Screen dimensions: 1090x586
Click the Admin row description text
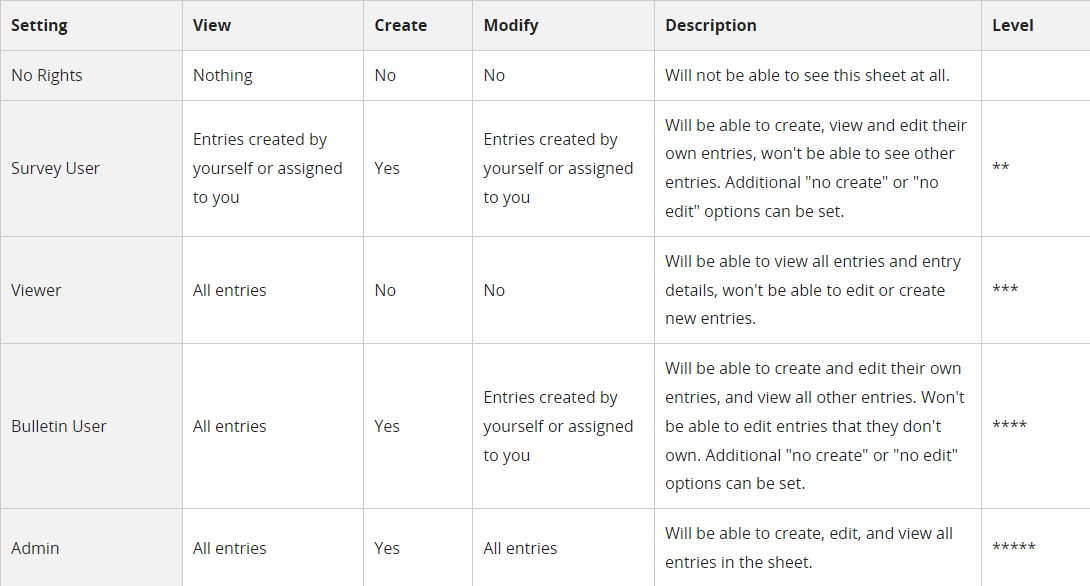(x=808, y=548)
